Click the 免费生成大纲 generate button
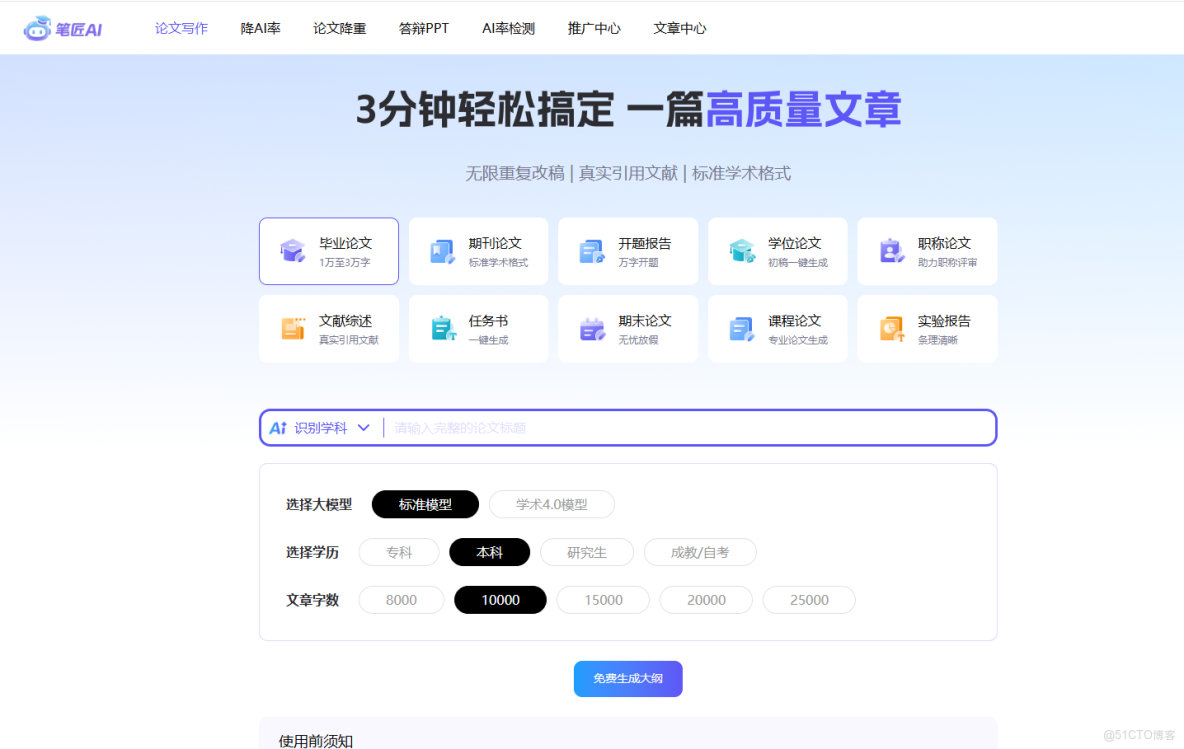The height and width of the screenshot is (749, 1184). [x=627, y=678]
